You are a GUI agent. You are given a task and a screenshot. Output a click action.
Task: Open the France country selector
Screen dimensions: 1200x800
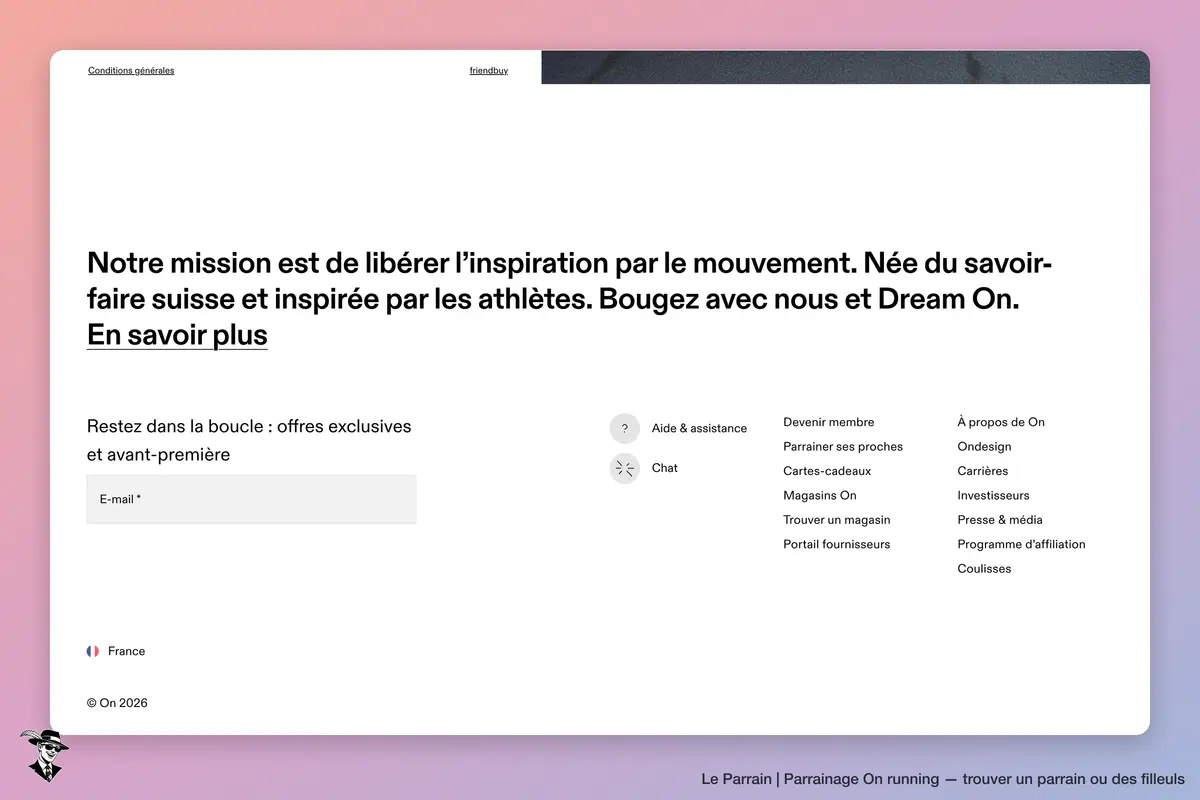click(116, 651)
